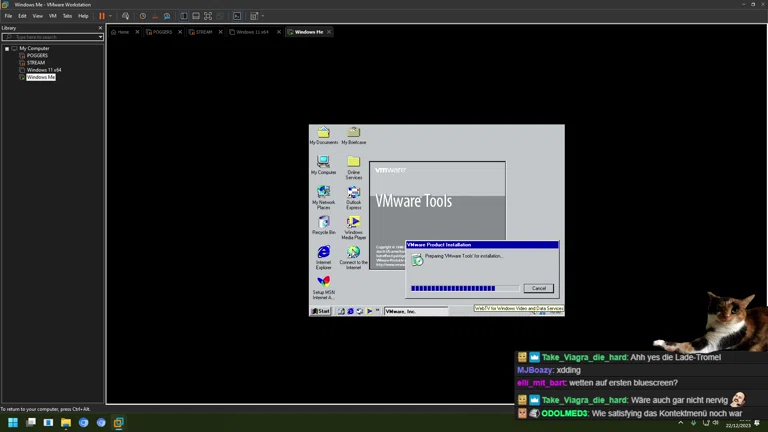Click the VMware, Inc. taskbar button

[416, 311]
